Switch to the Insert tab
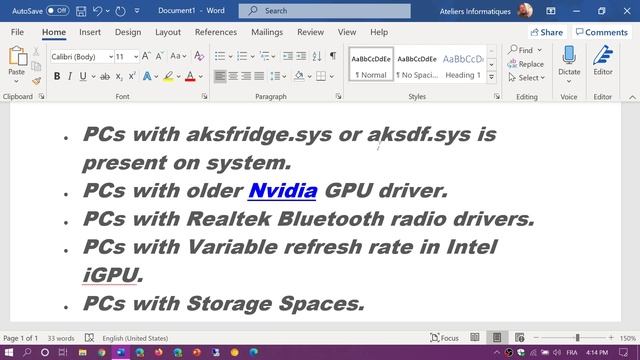This screenshot has width=640, height=360. pos(90,32)
